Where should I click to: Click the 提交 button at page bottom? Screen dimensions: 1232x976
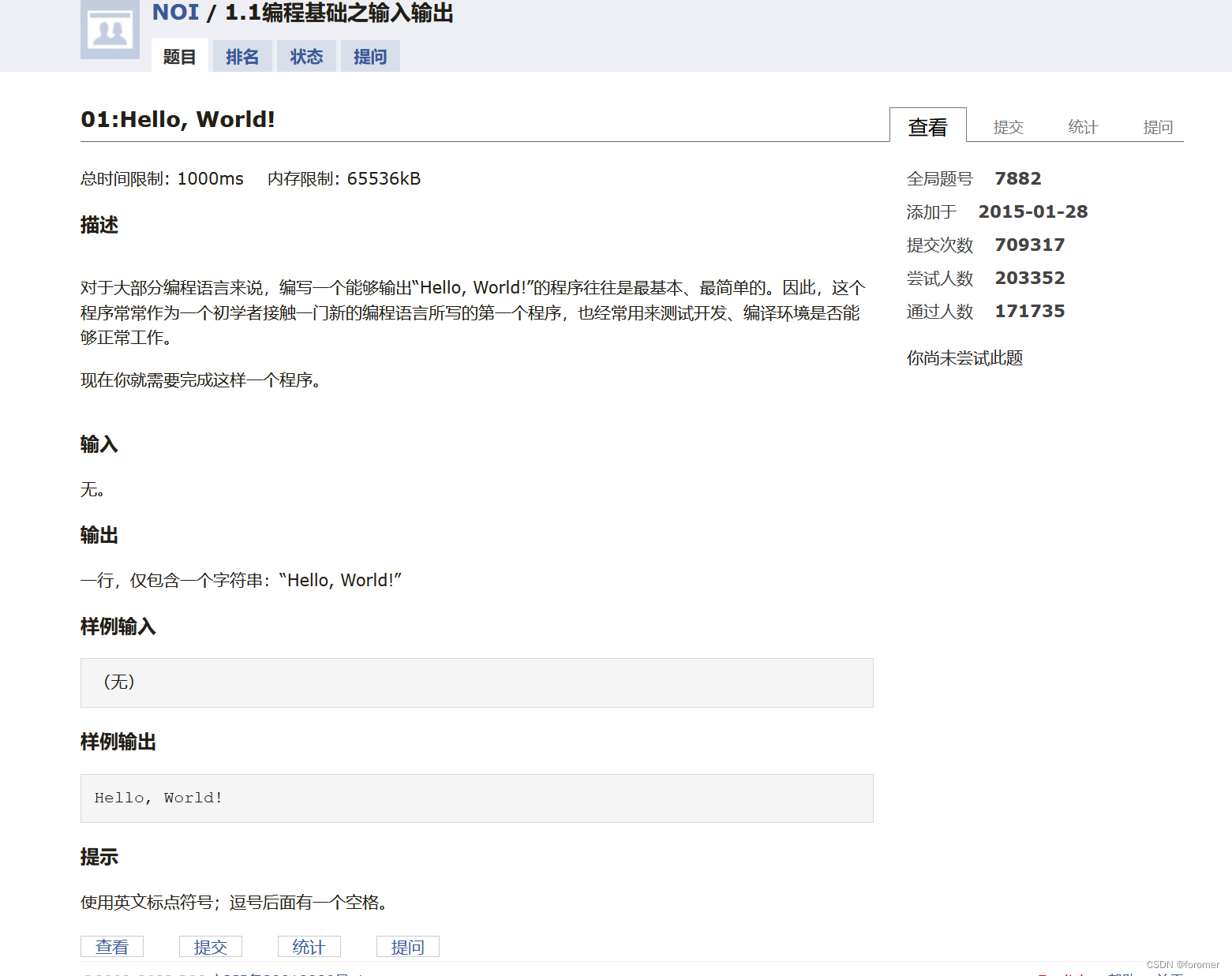pos(210,946)
